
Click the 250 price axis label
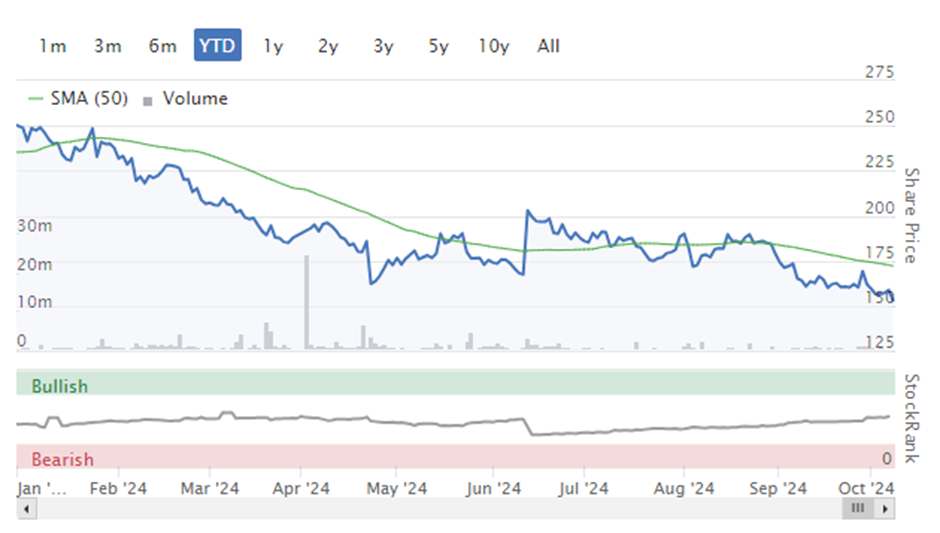click(x=879, y=117)
